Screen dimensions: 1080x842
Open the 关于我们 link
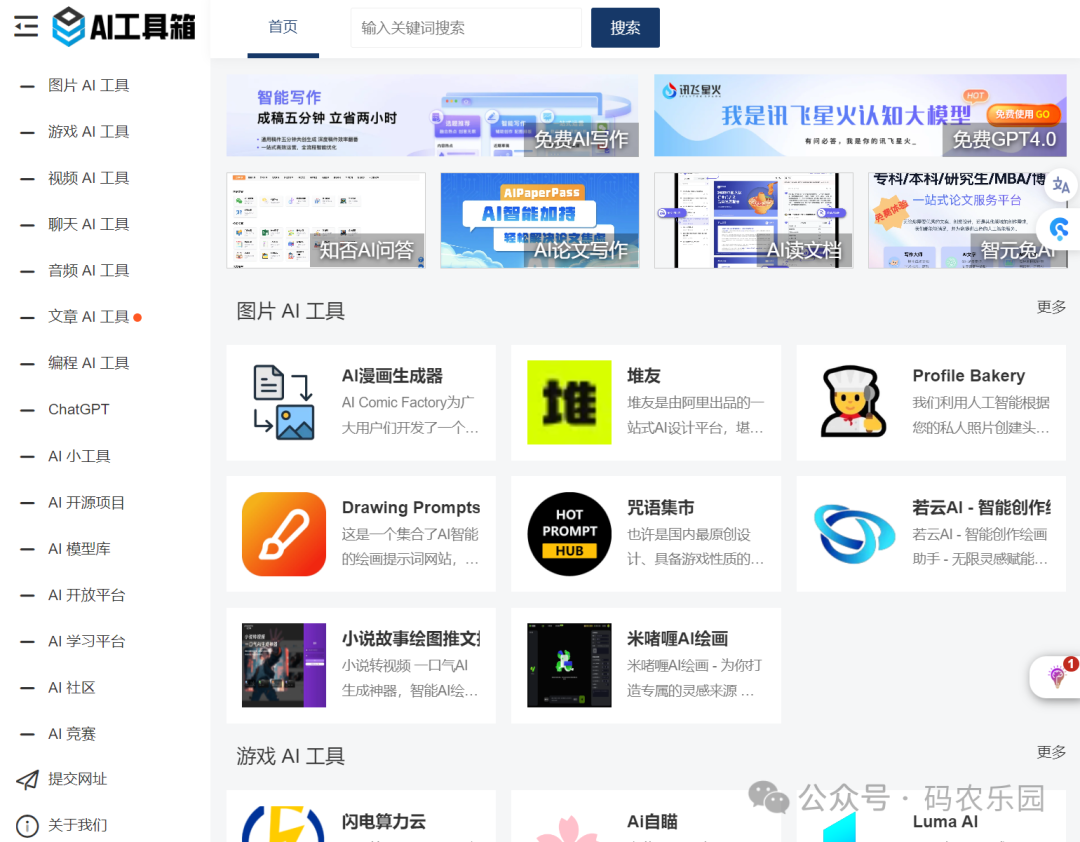tap(77, 825)
